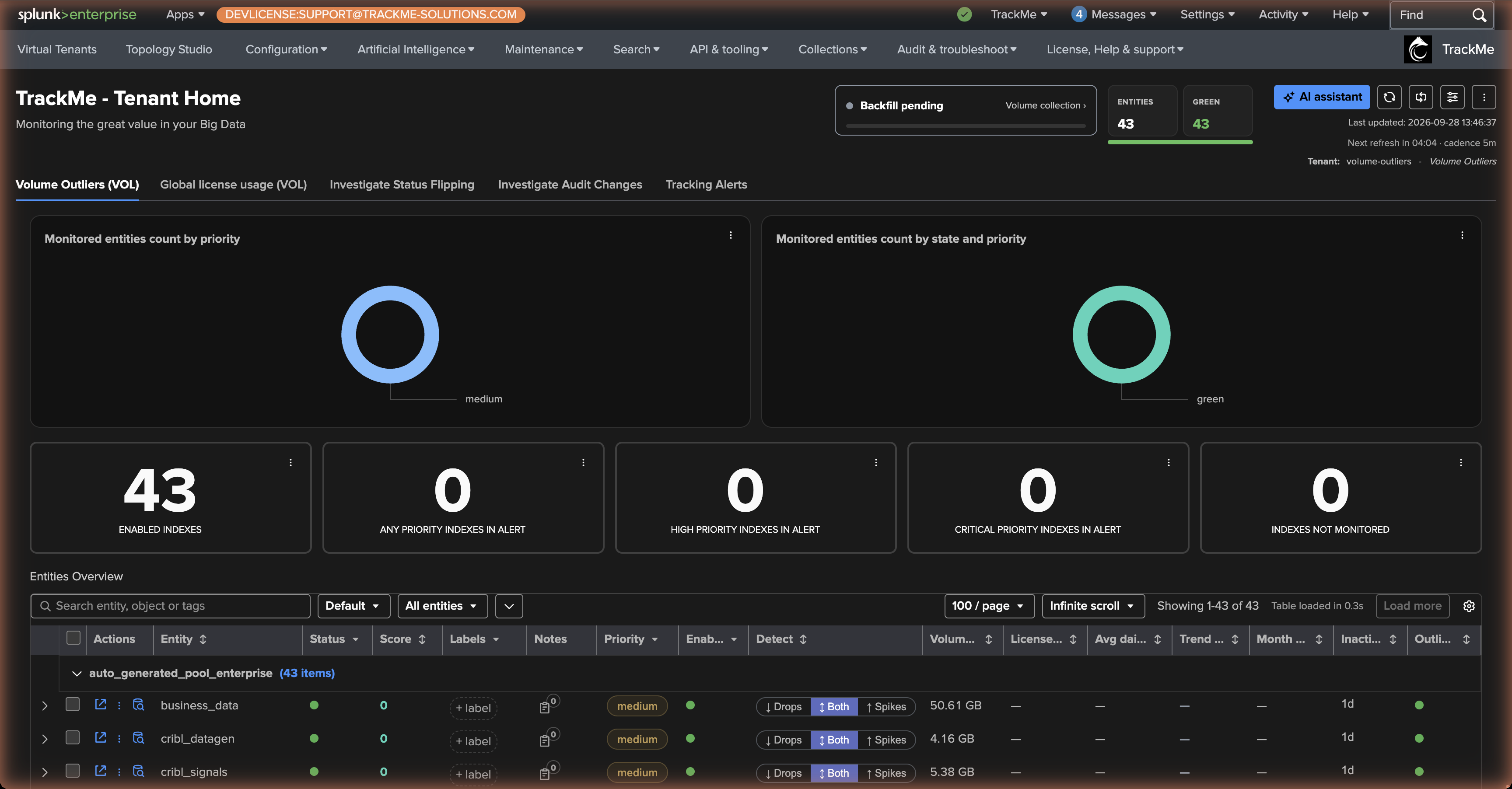The width and height of the screenshot is (1512, 789).
Task: Open kebab menu of 'state and priority' panel
Action: click(x=1462, y=235)
